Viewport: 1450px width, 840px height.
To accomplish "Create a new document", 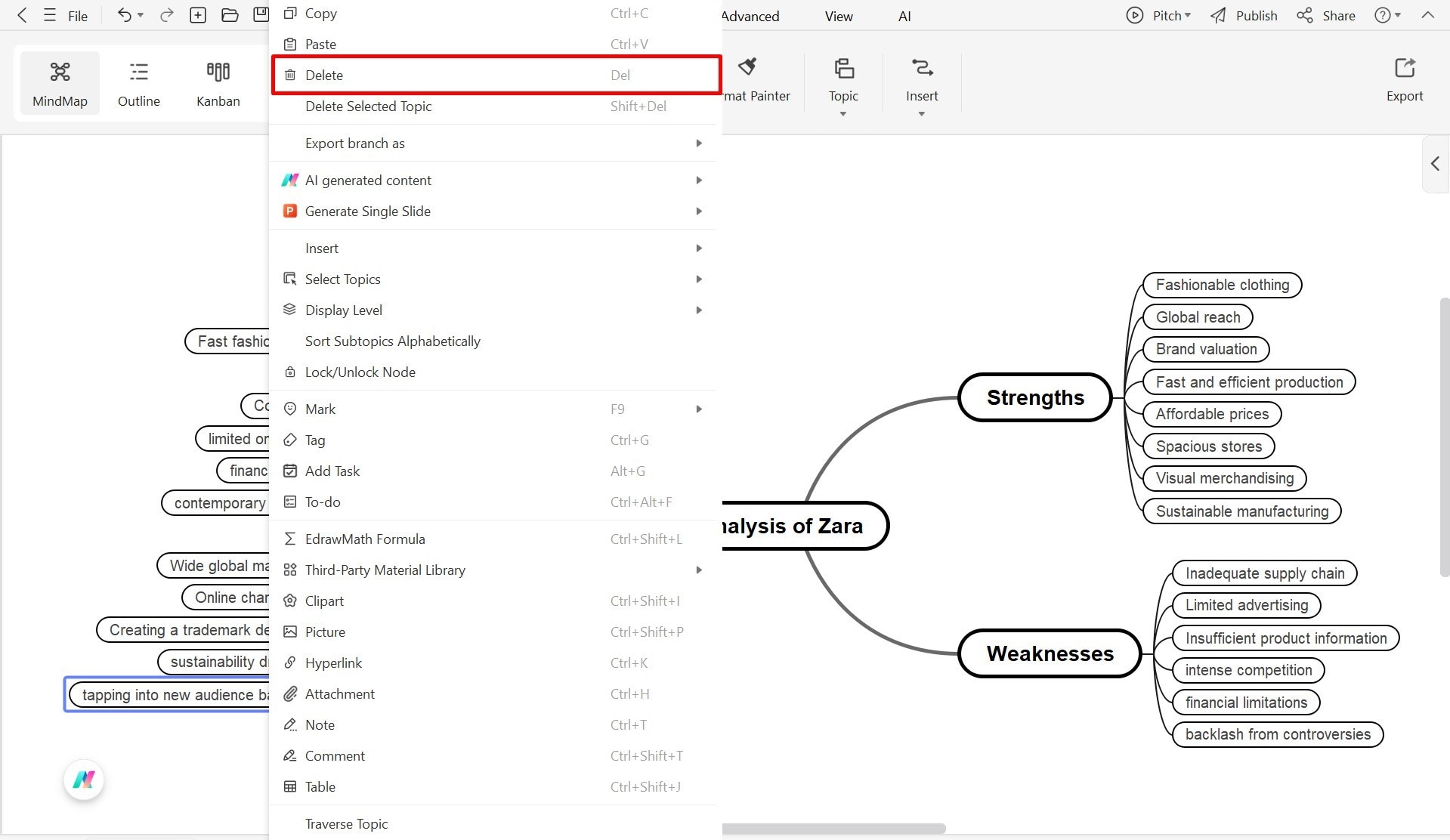I will tap(198, 15).
